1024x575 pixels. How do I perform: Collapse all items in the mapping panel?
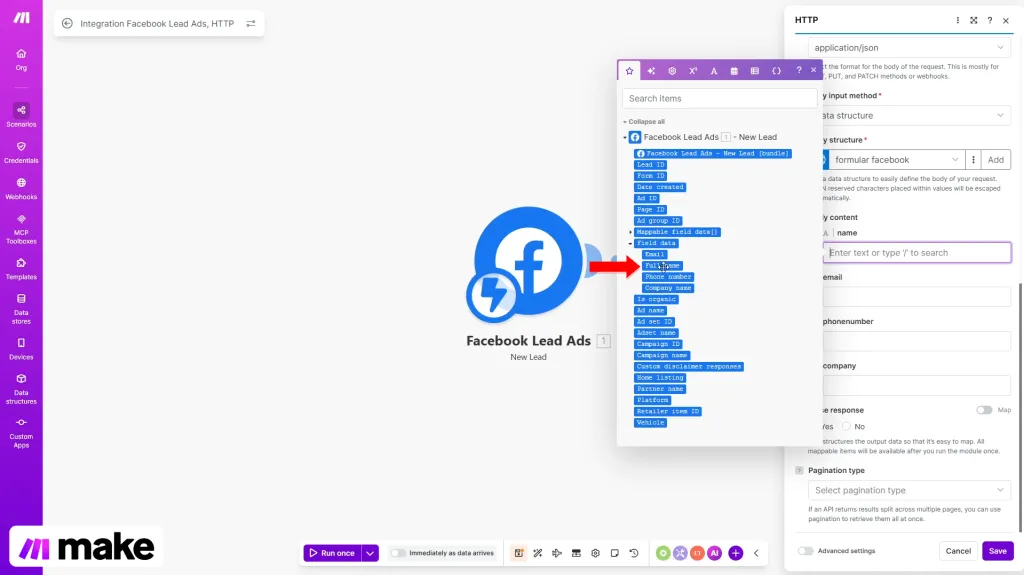coord(644,122)
